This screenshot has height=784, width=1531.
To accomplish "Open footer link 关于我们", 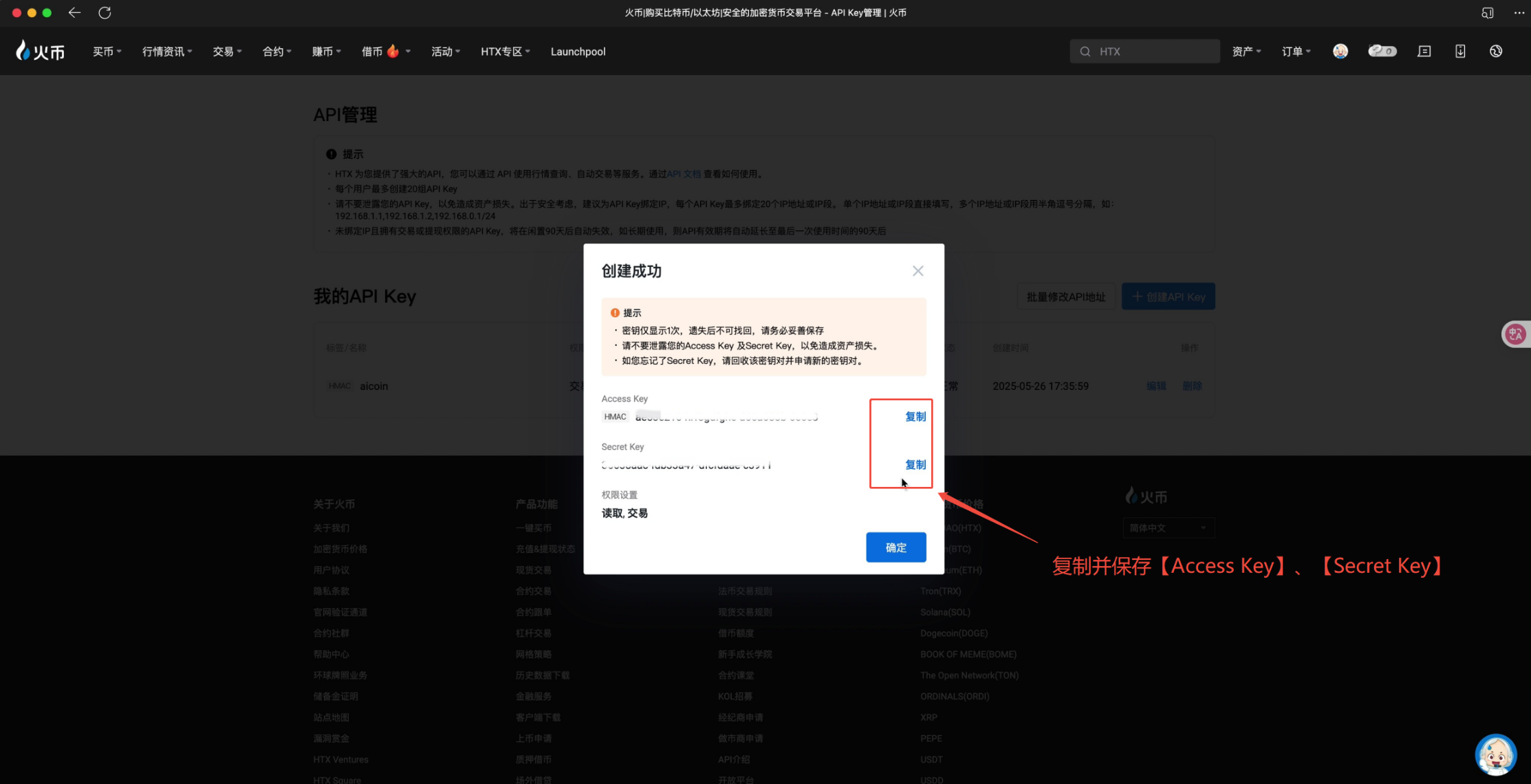I will [x=331, y=528].
